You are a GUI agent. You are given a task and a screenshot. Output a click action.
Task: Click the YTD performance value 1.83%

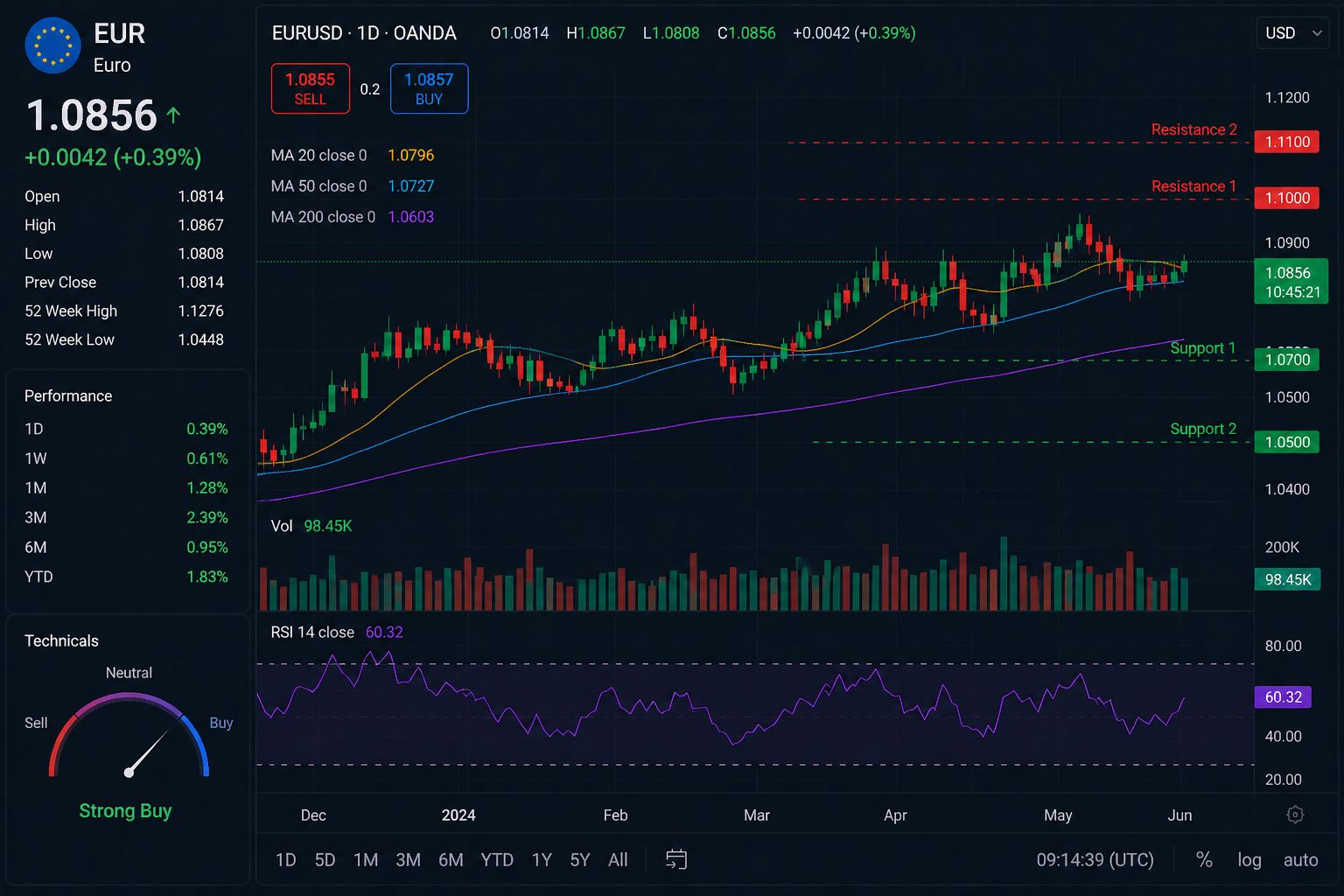(x=207, y=577)
